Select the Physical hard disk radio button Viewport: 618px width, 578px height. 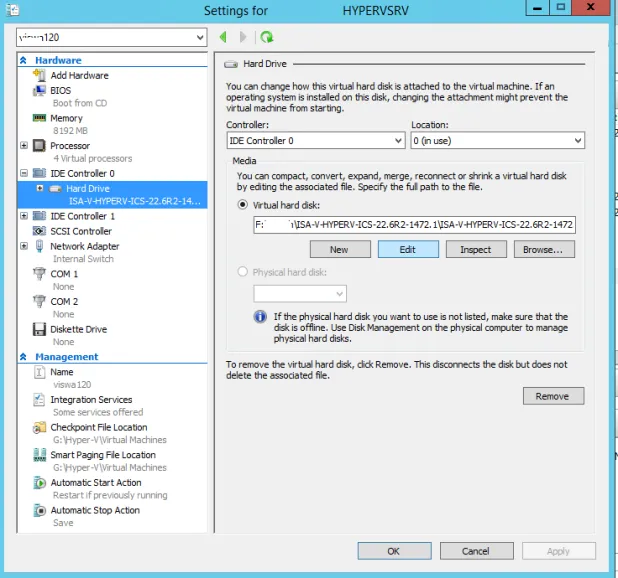pyautogui.click(x=242, y=271)
